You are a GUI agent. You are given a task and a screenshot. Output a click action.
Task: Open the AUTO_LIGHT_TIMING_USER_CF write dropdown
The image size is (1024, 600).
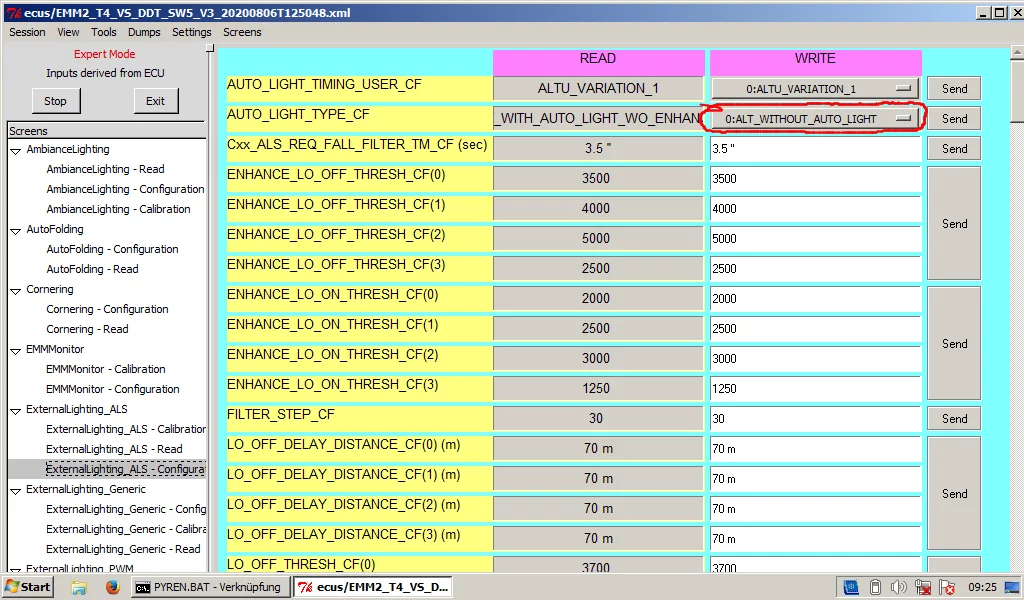tap(814, 89)
